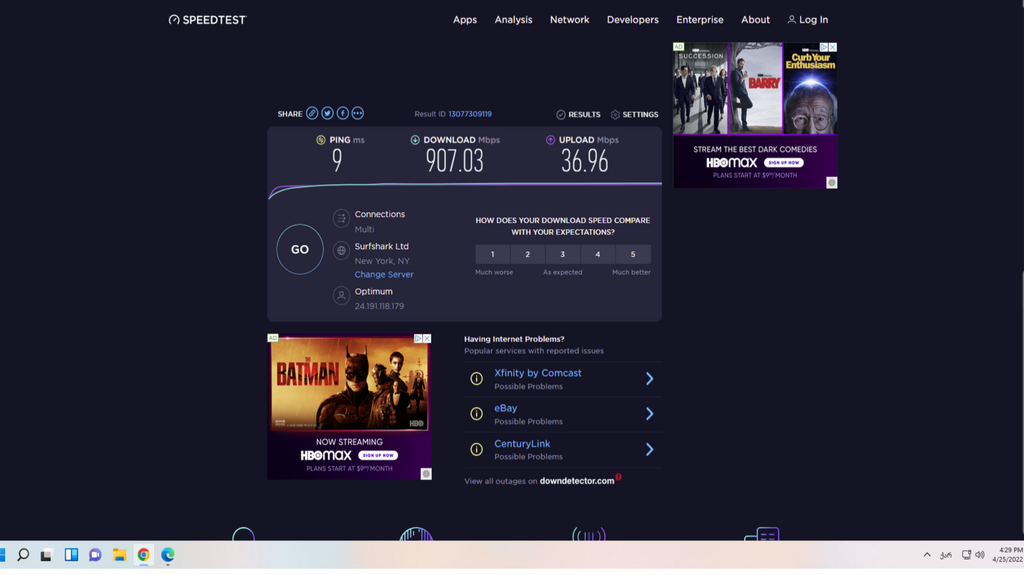Viewport: 1024px width, 575px height.
Task: Click the Download arrow icon
Action: pos(415,140)
